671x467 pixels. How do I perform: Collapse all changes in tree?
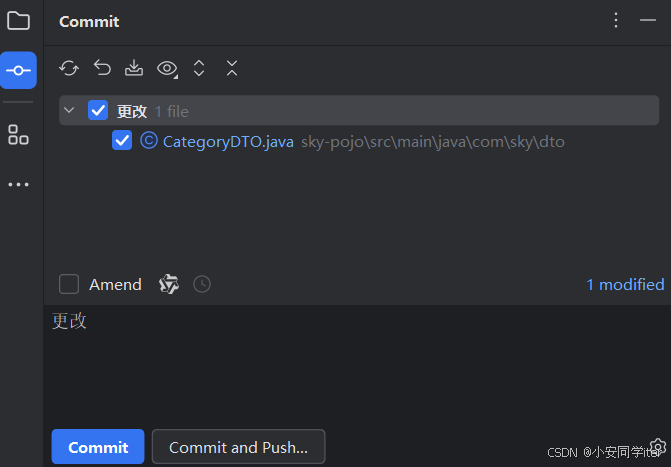232,68
